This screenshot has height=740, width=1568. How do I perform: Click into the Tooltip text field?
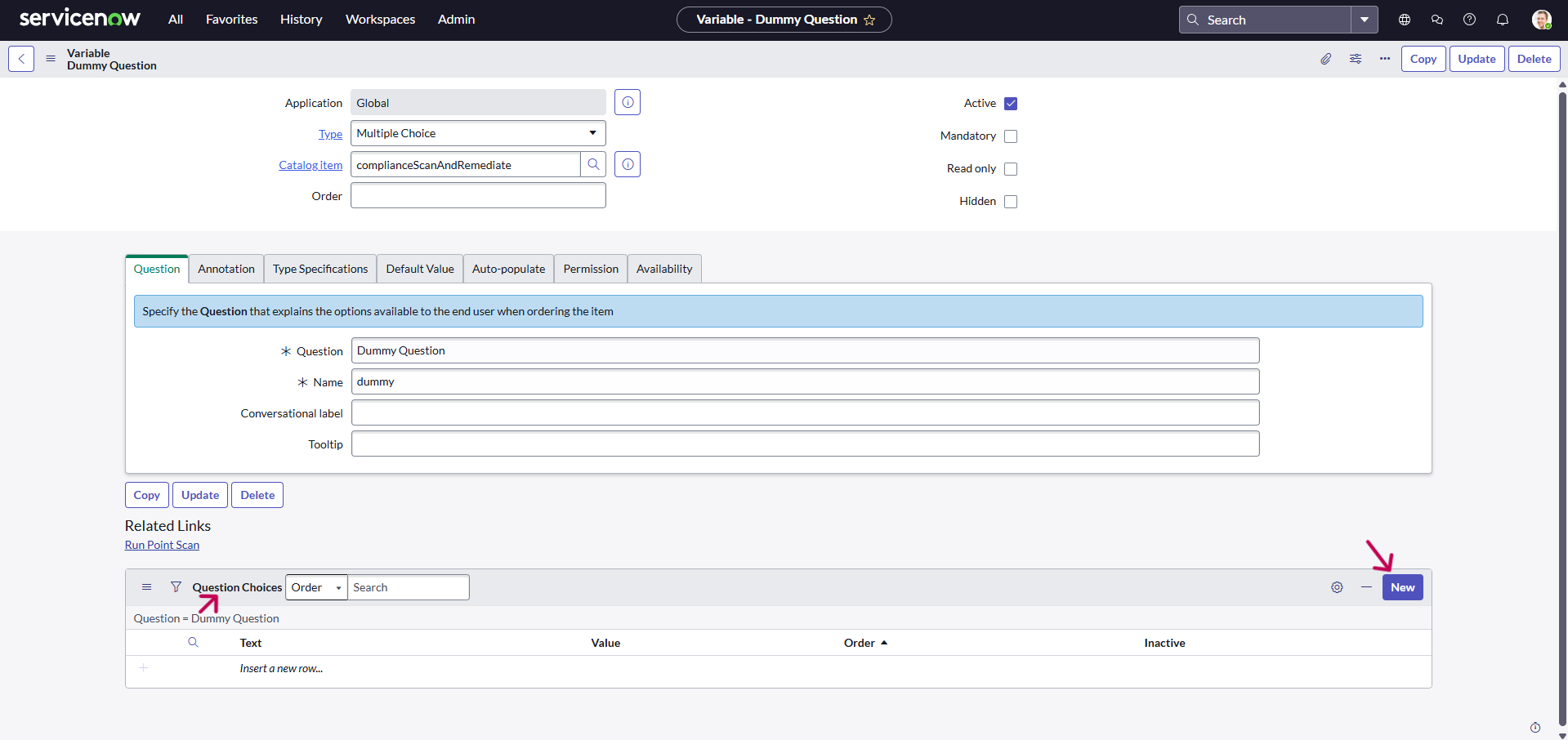click(x=805, y=444)
